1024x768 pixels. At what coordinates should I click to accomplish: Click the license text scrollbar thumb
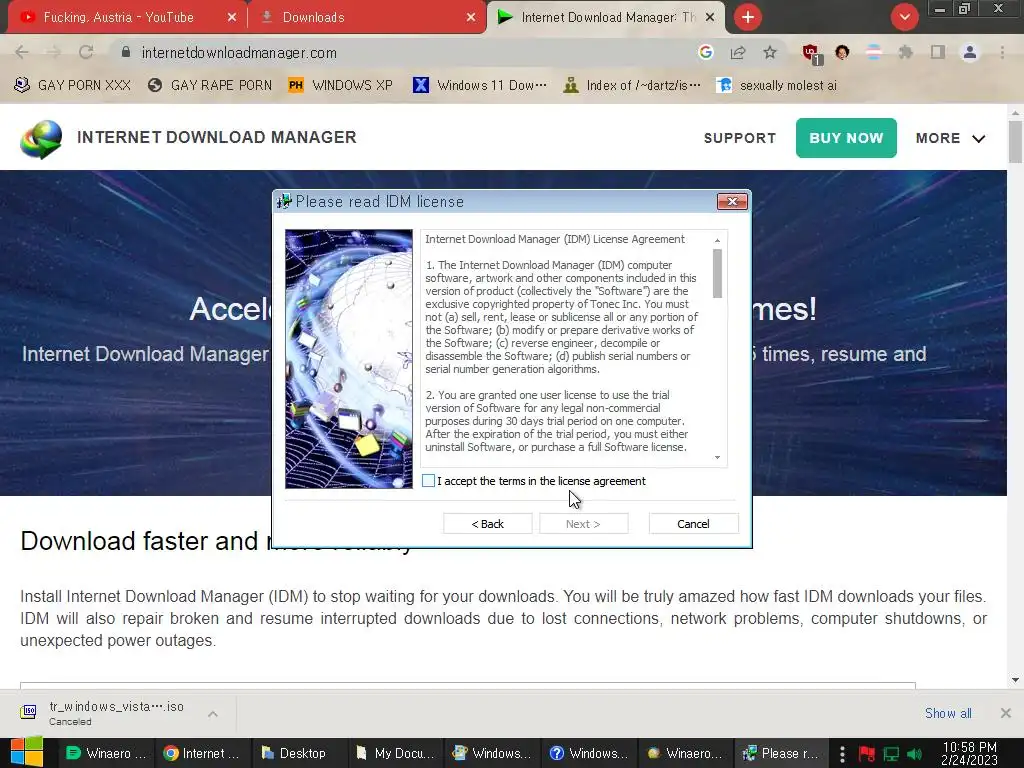(717, 273)
